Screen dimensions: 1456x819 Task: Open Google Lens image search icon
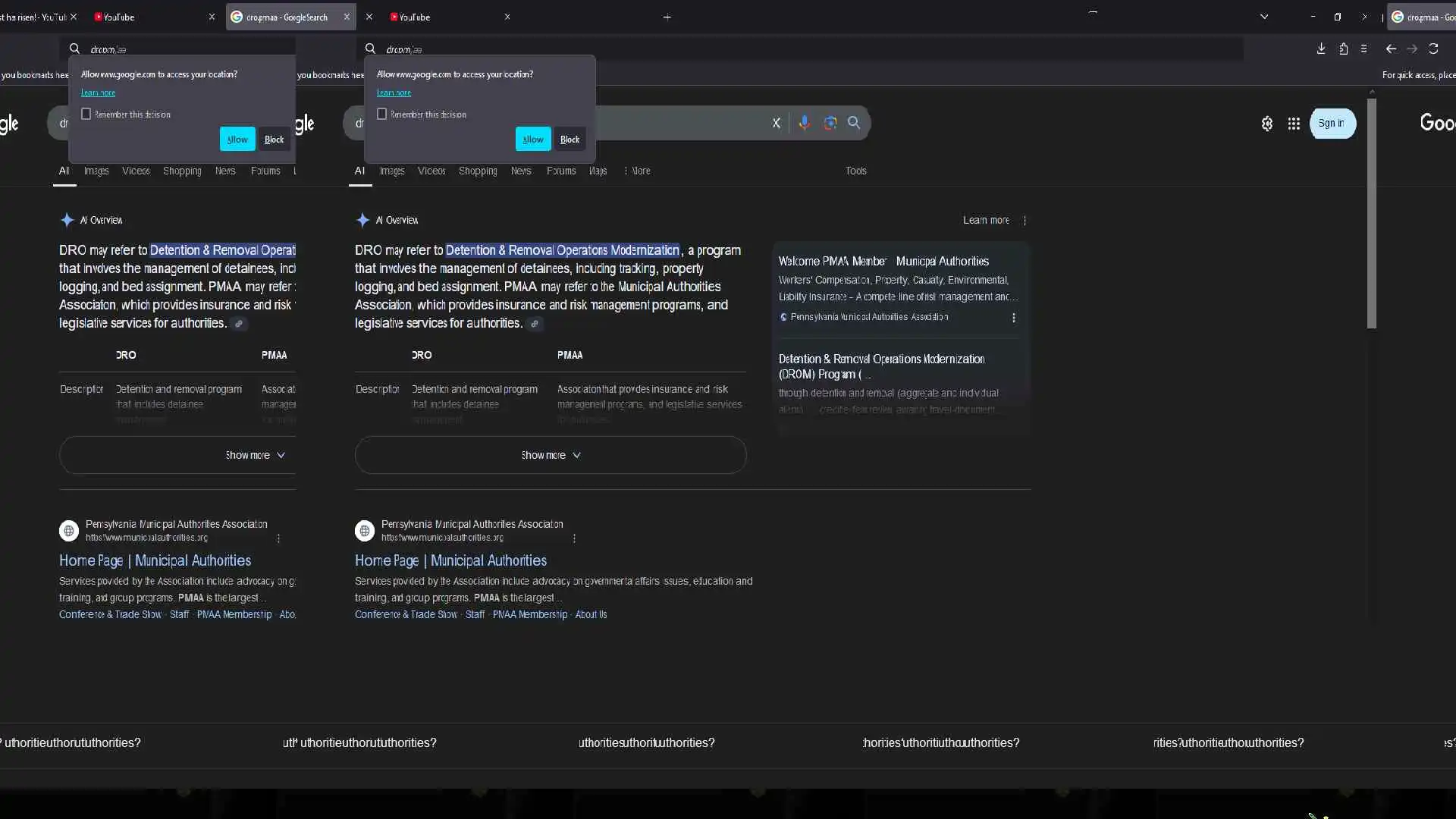click(x=830, y=123)
